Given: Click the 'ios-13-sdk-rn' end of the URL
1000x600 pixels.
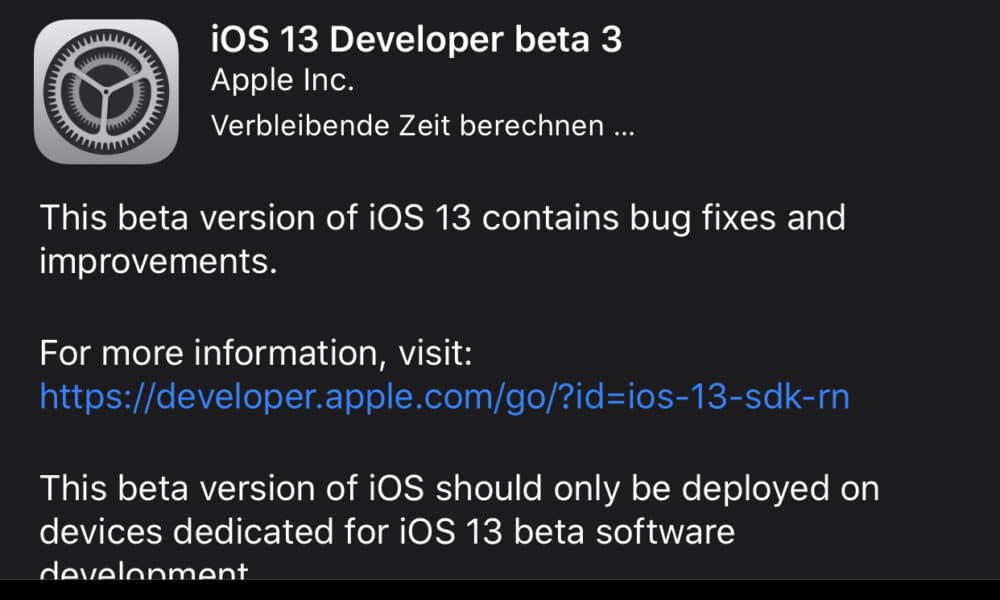Looking at the screenshot, I should [739, 397].
